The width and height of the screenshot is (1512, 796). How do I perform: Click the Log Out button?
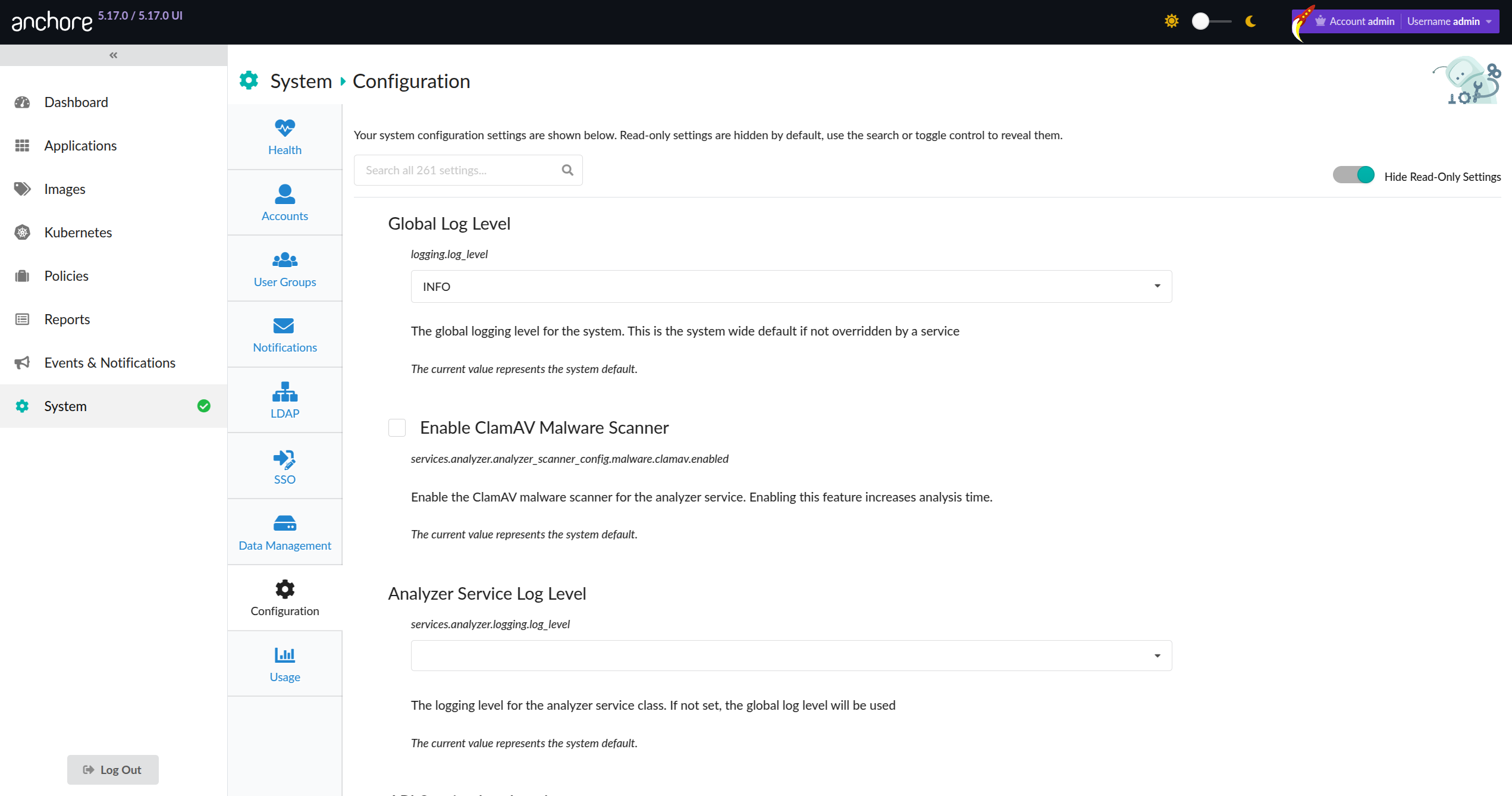point(112,769)
